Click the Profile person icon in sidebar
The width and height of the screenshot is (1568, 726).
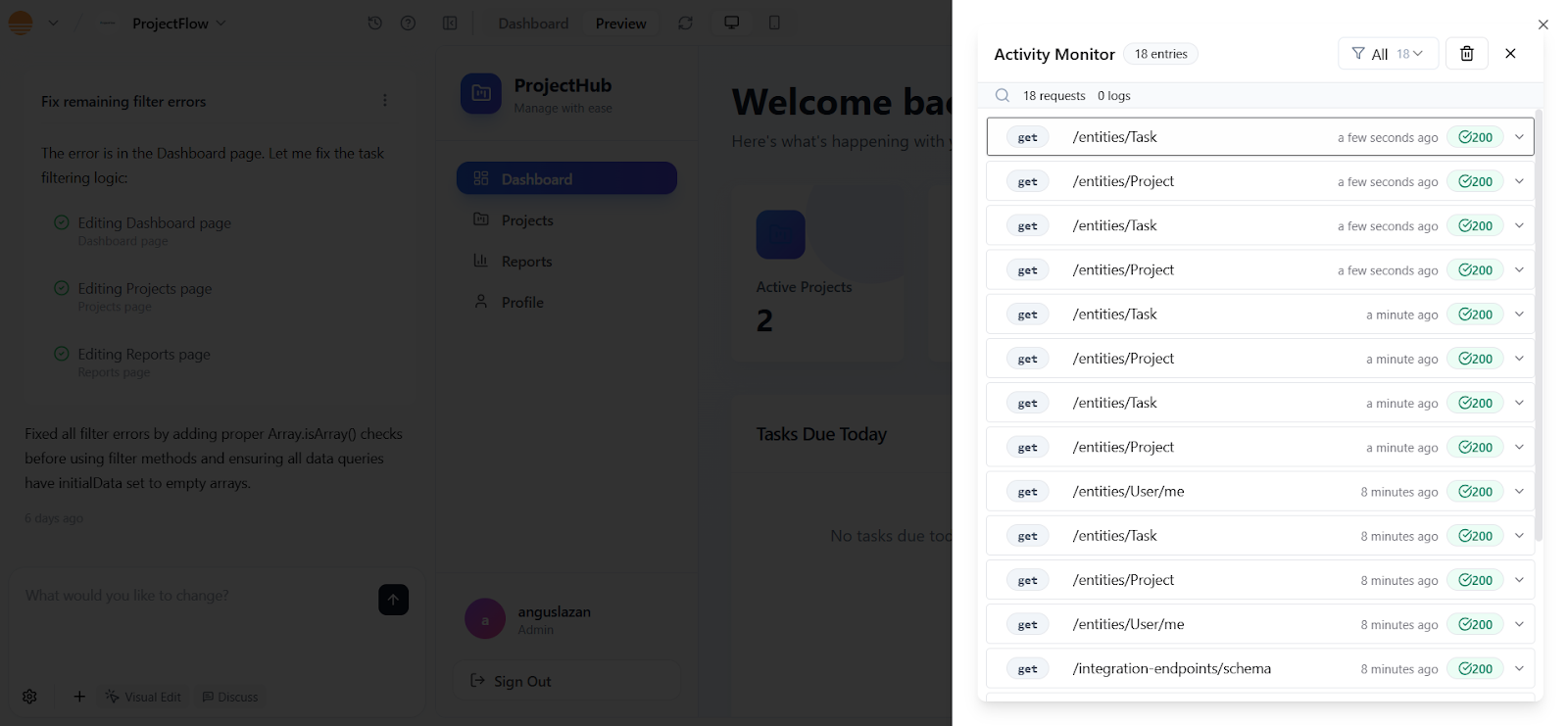pos(481,302)
